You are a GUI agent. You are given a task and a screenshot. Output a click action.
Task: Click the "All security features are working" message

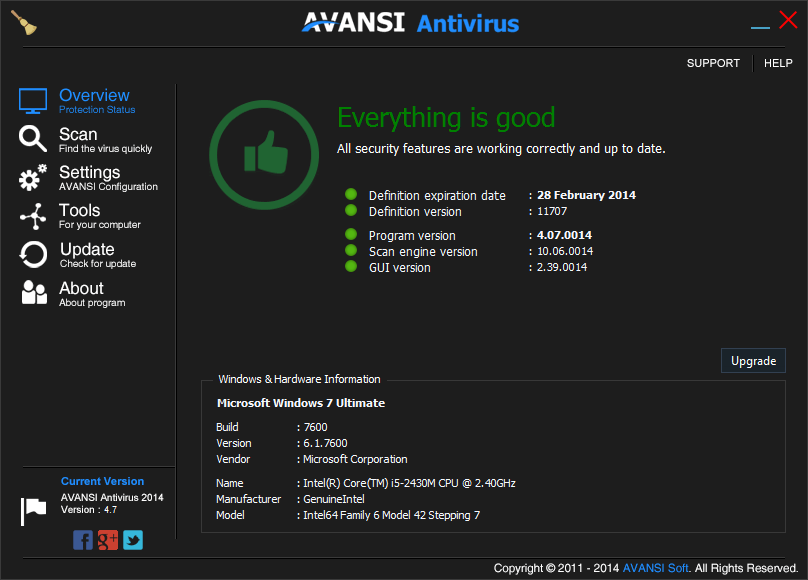pyautogui.click(x=501, y=149)
